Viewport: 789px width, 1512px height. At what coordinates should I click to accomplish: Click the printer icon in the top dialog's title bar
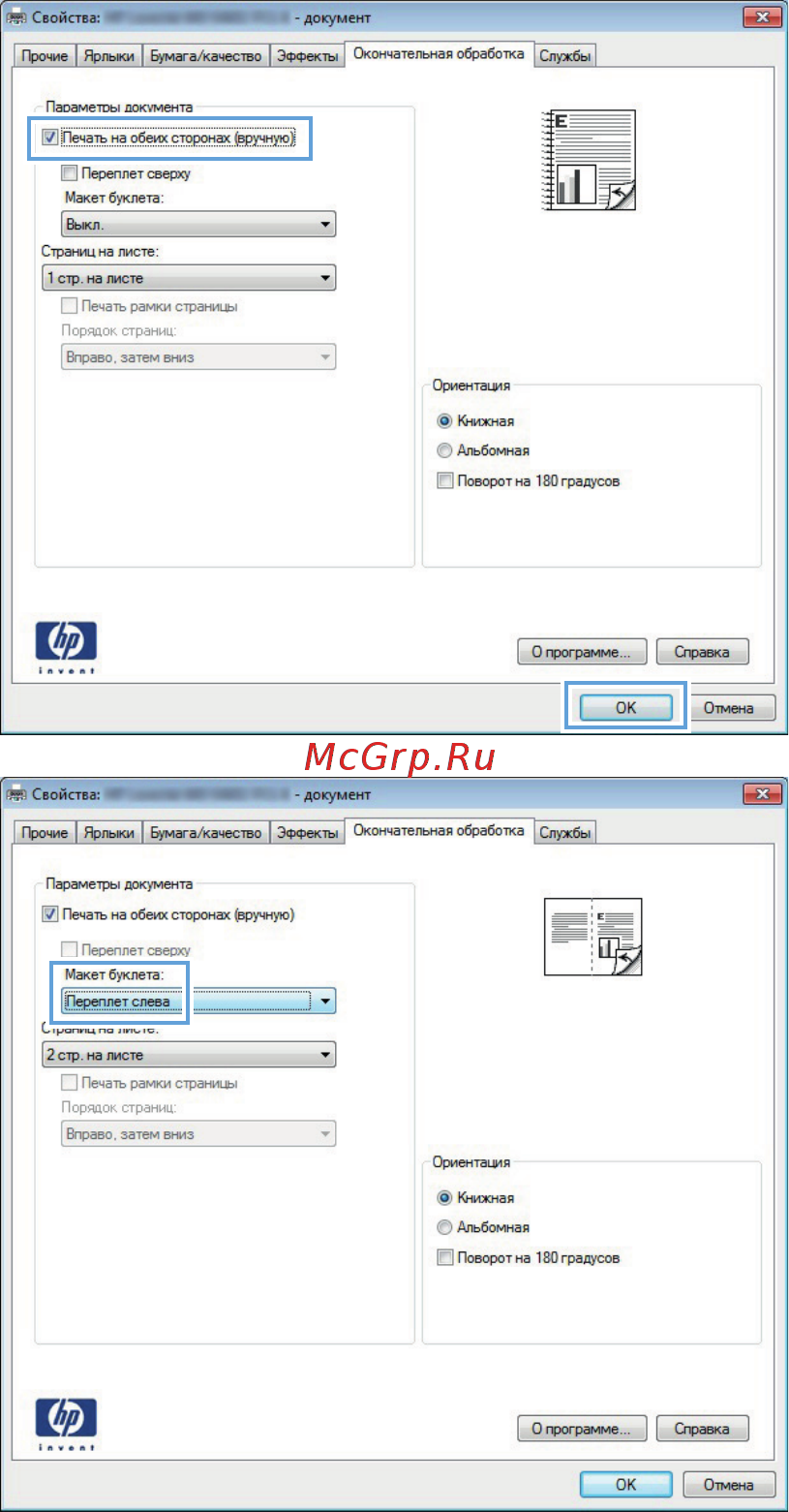point(15,18)
